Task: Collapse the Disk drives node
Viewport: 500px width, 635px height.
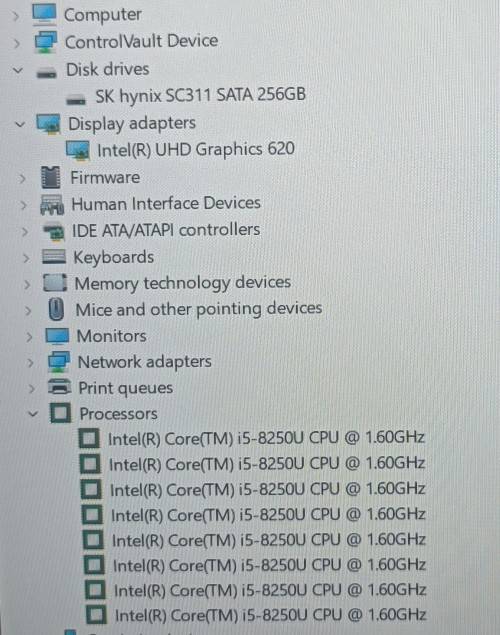Action: click(18, 70)
